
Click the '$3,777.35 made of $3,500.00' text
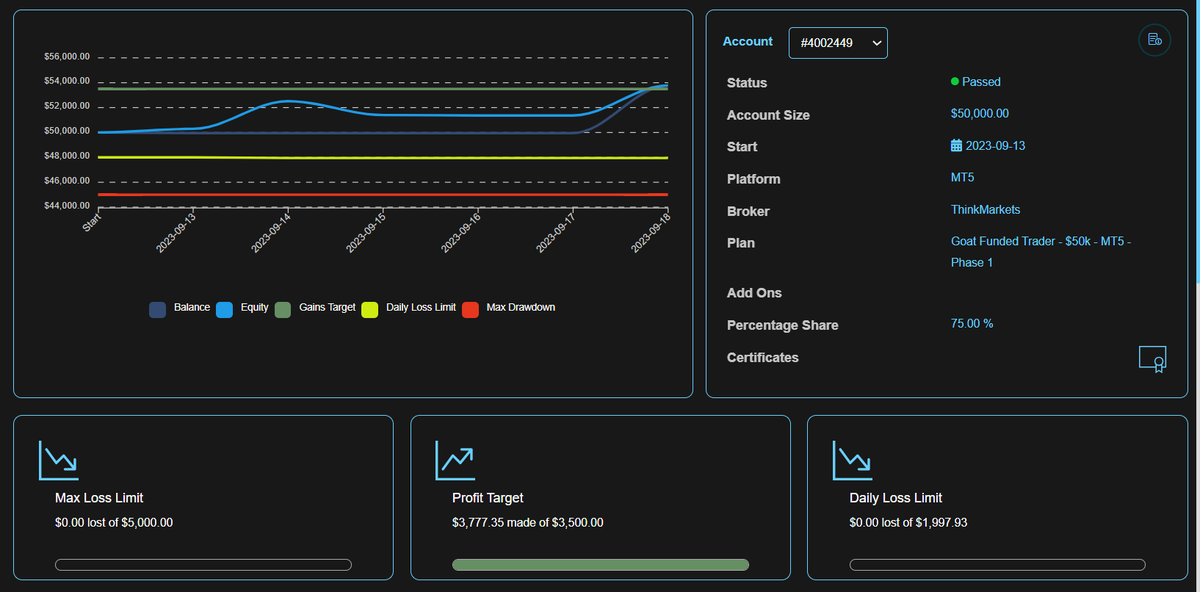[x=528, y=522]
